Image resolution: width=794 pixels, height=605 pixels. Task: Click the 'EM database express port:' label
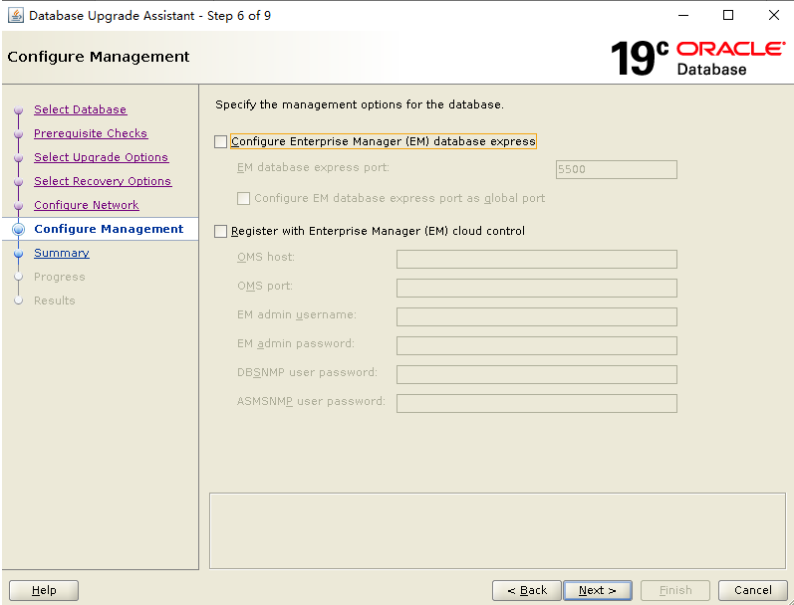313,168
